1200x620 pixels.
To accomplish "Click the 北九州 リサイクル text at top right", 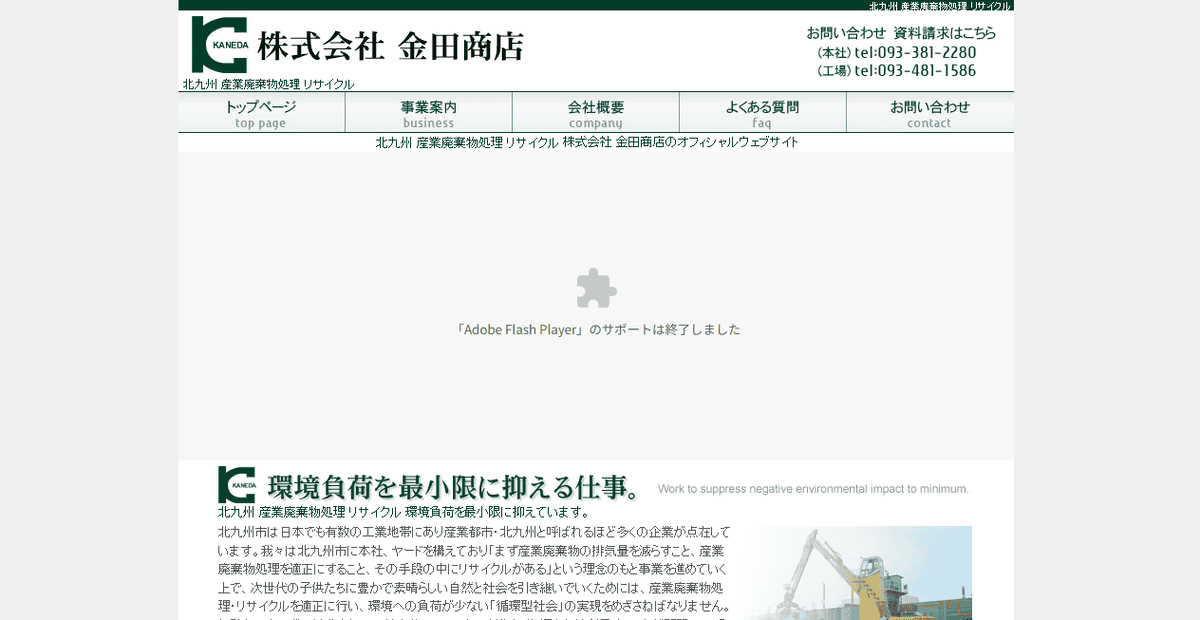I will pos(938,5).
